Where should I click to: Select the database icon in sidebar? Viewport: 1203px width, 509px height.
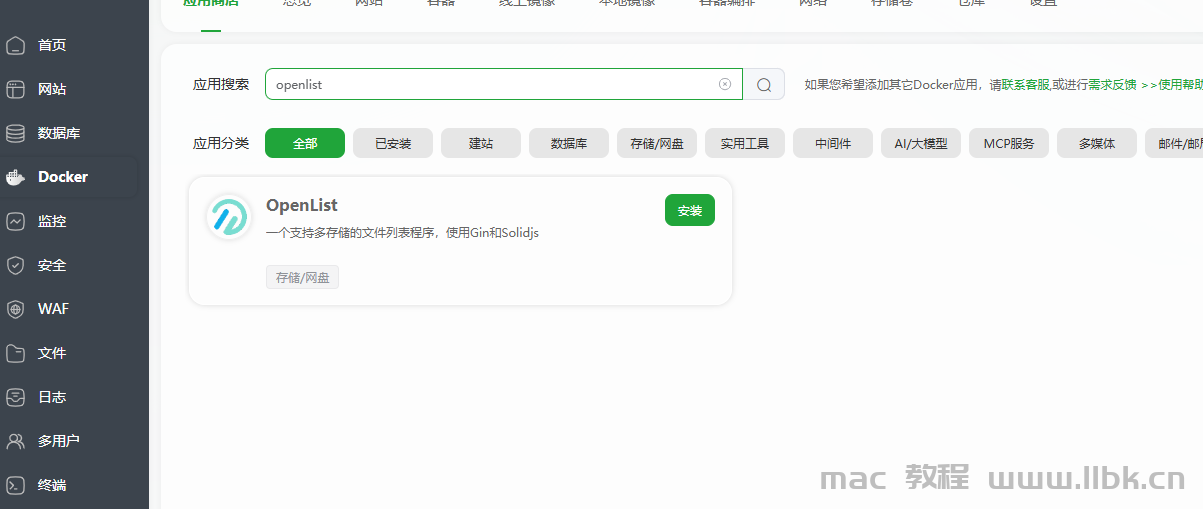pyautogui.click(x=15, y=133)
